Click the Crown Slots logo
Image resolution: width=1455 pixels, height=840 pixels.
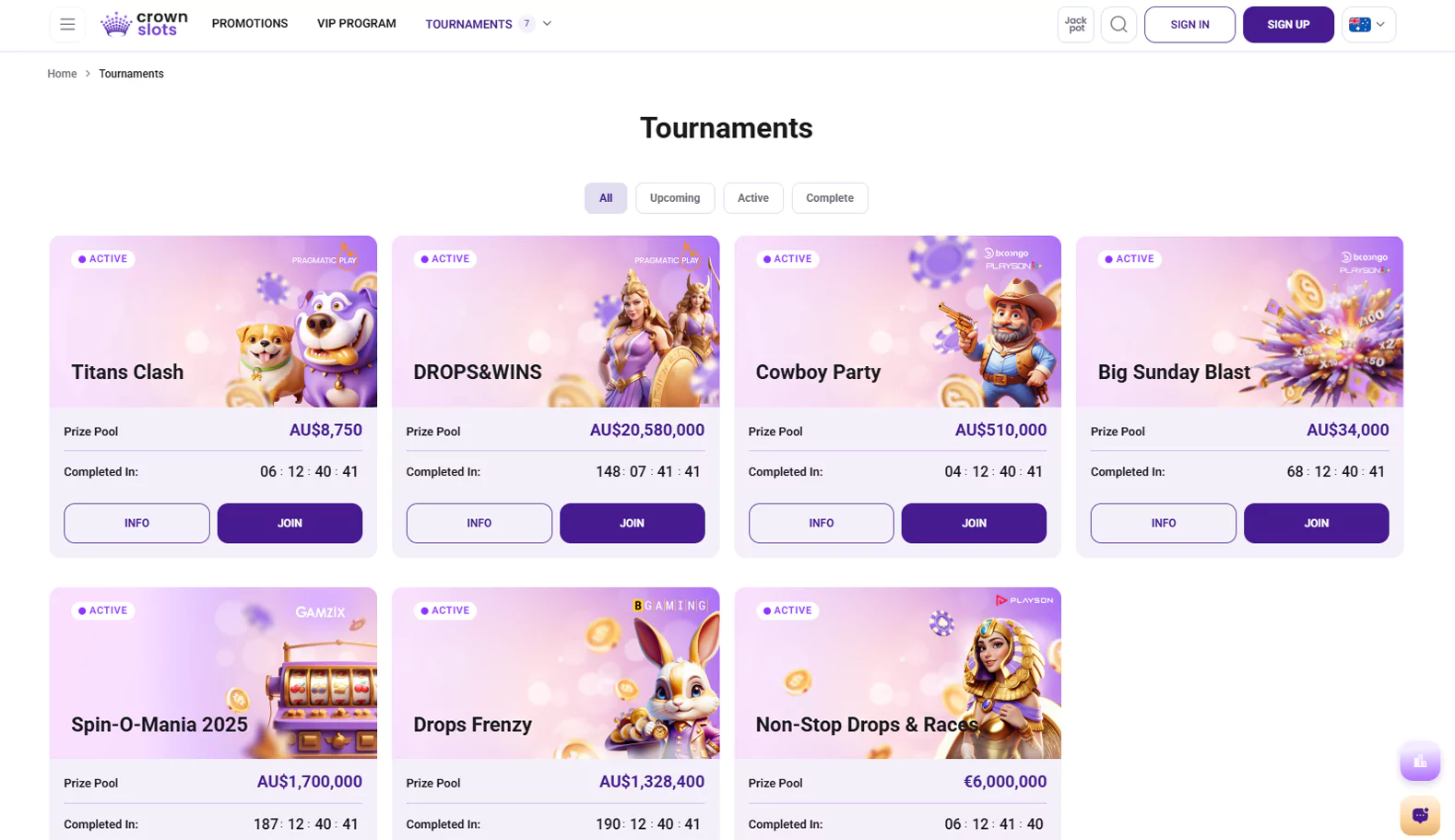[144, 24]
